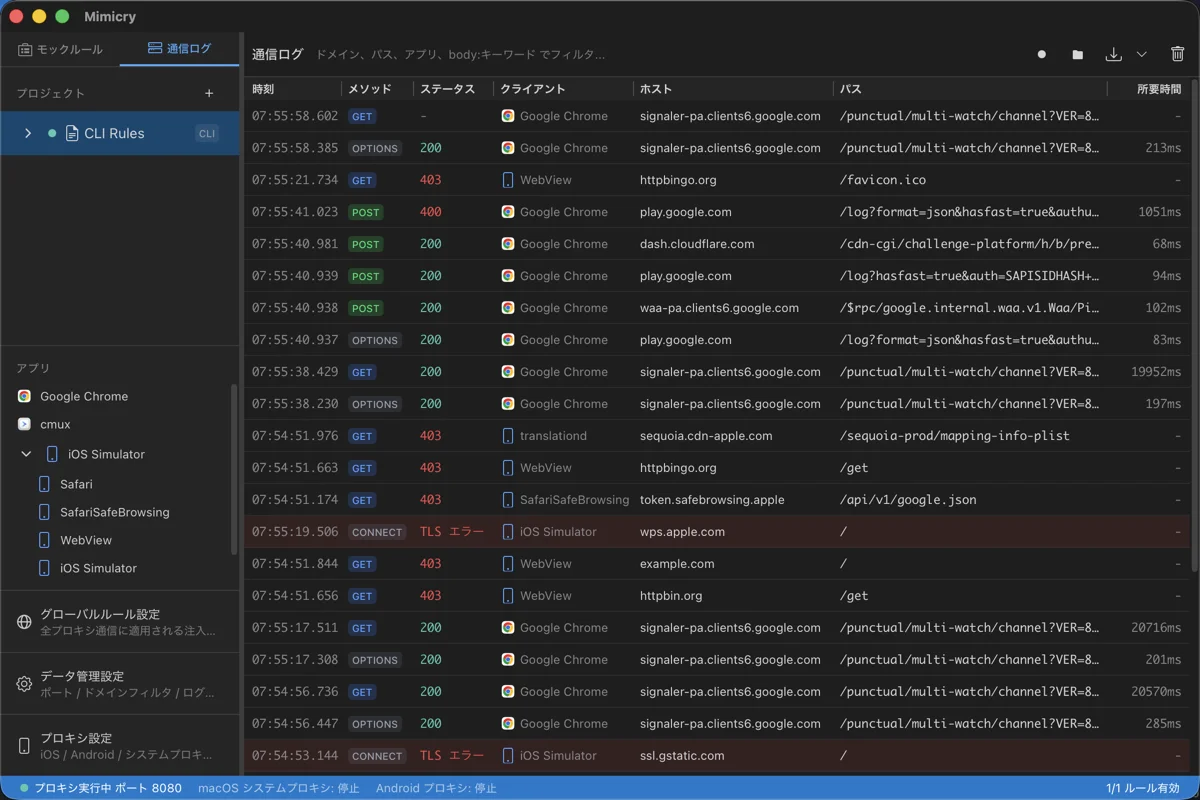Click the translationd client icon
Viewport: 1200px width, 800px height.
point(508,436)
